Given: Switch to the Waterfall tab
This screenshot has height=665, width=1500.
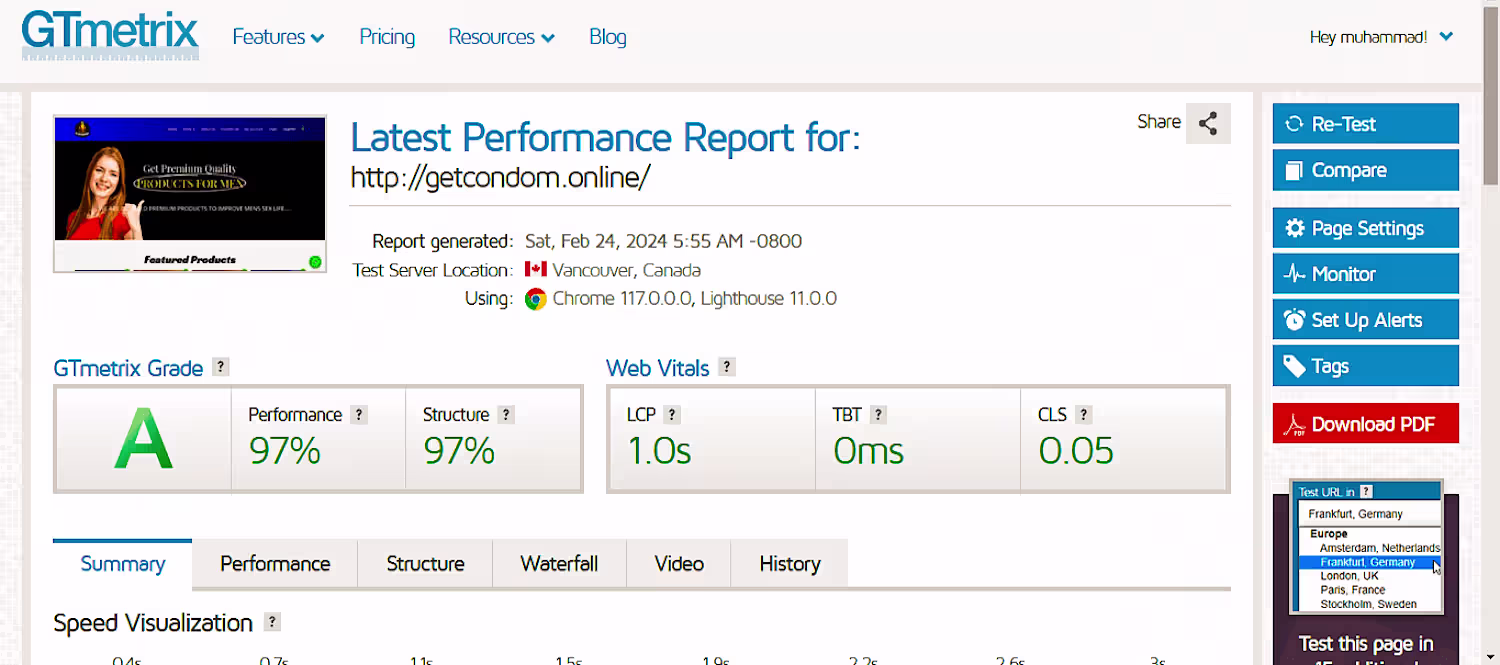Looking at the screenshot, I should pyautogui.click(x=559, y=563).
